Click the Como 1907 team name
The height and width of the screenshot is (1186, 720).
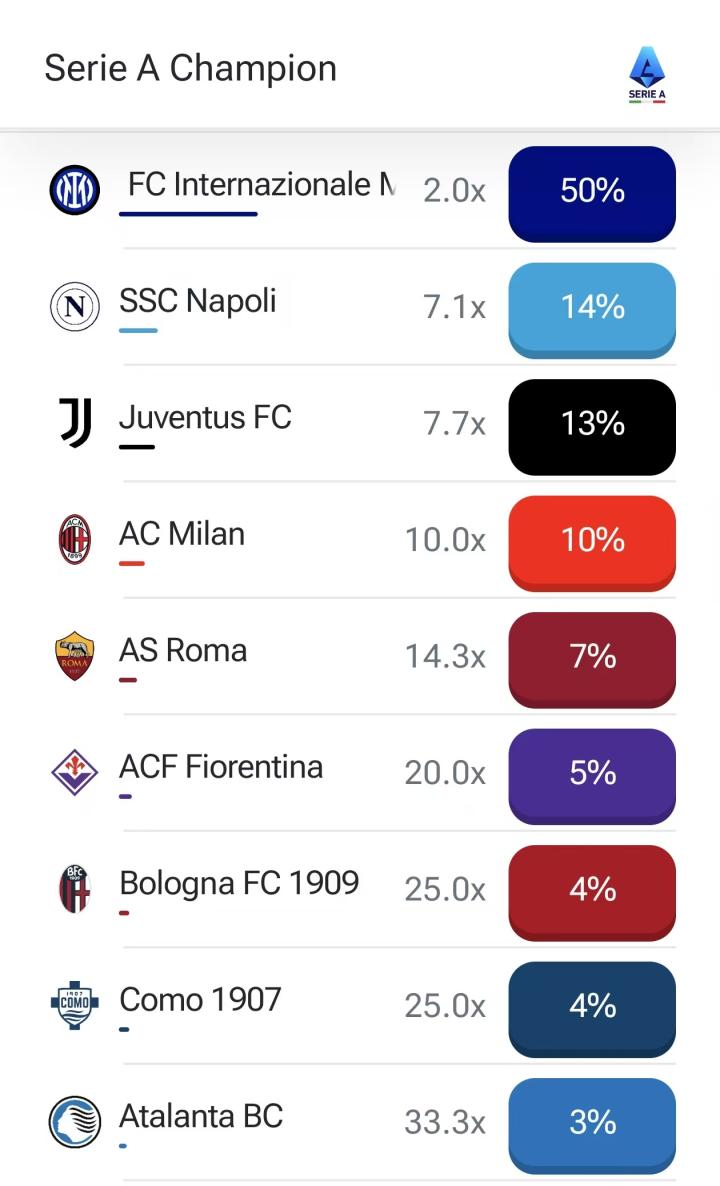200,999
